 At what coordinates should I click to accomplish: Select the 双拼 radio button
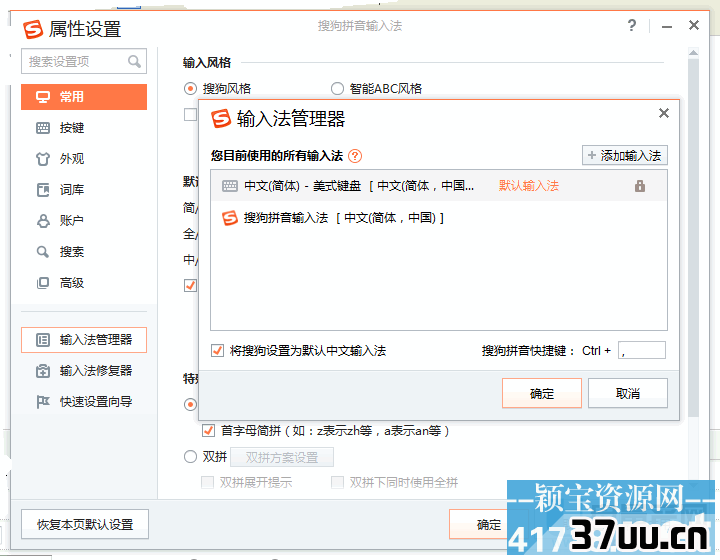coord(190,456)
